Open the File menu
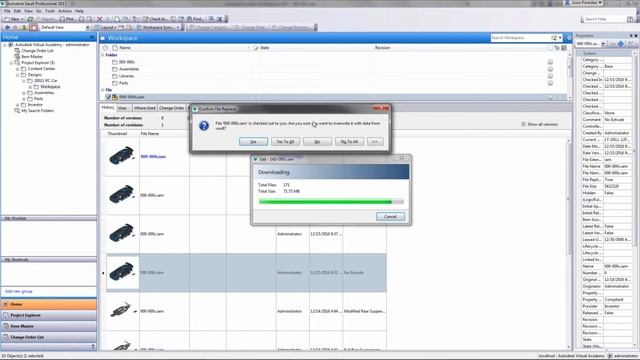Image resolution: width=640 pixels, height=360 pixels. click(7, 11)
